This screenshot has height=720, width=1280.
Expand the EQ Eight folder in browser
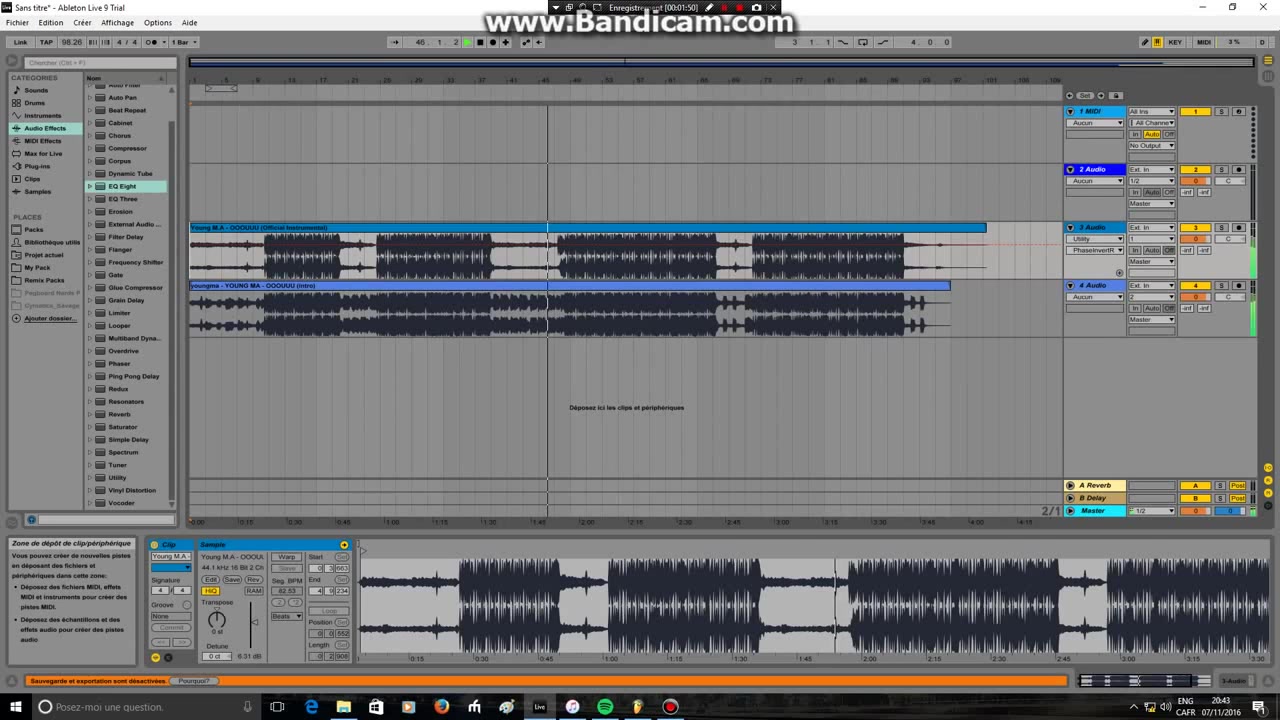(x=89, y=186)
